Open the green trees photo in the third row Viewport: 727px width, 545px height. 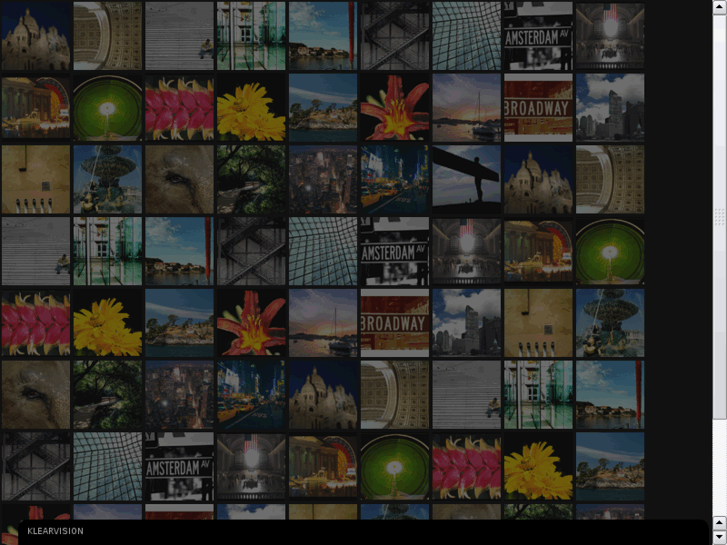pyautogui.click(x=251, y=180)
